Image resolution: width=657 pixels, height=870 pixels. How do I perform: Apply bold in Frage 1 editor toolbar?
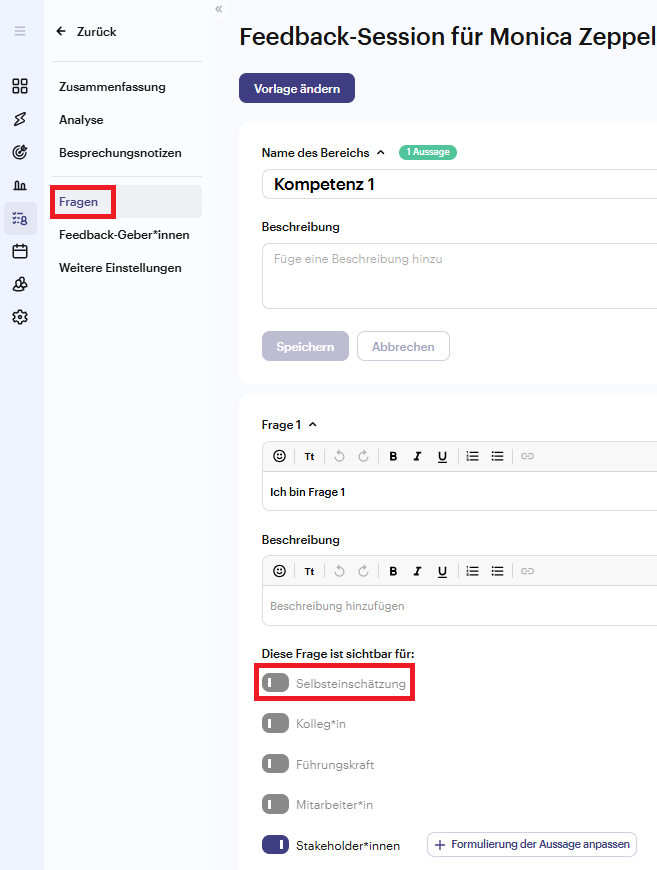(393, 456)
